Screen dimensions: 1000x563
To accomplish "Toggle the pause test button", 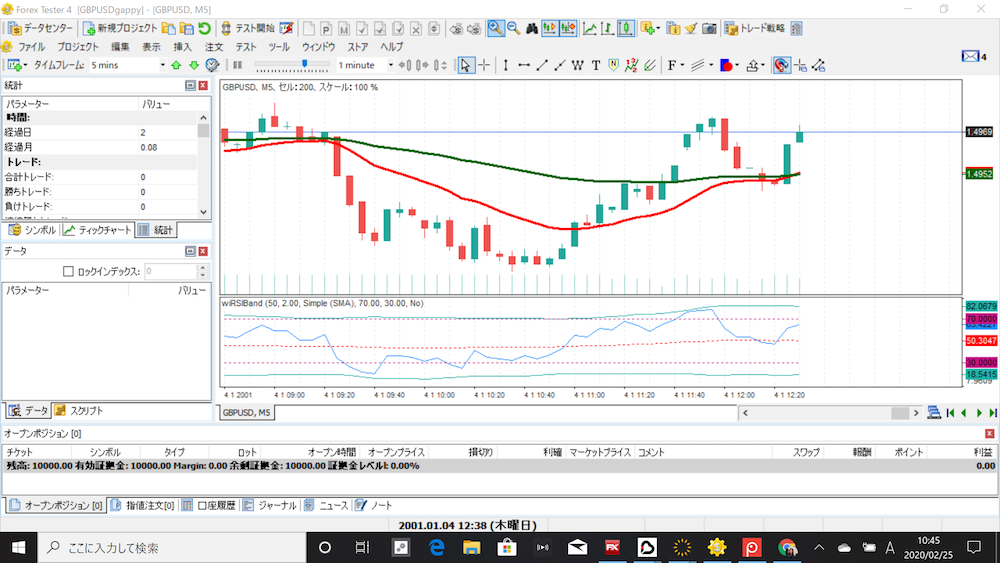I will click(237, 65).
